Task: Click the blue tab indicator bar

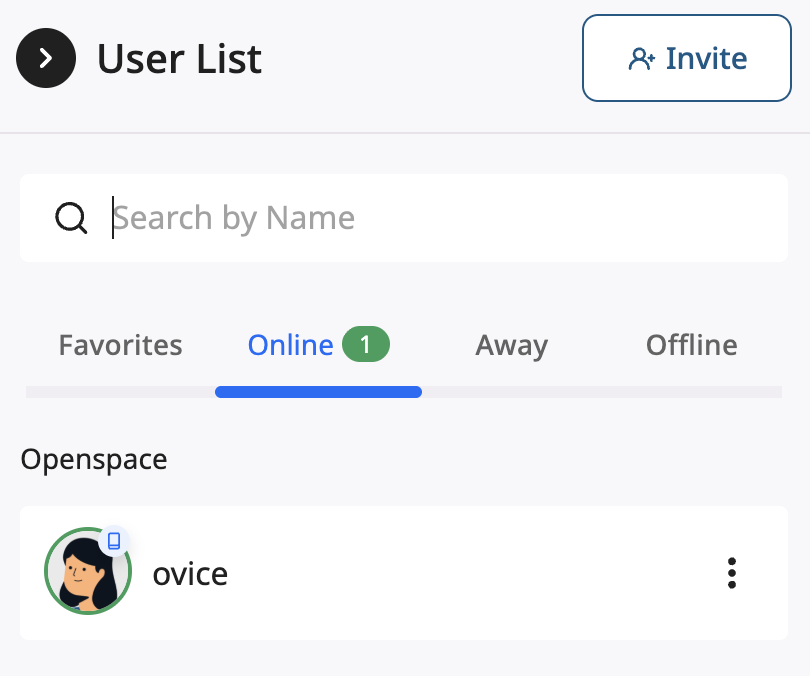Action: pyautogui.click(x=318, y=391)
